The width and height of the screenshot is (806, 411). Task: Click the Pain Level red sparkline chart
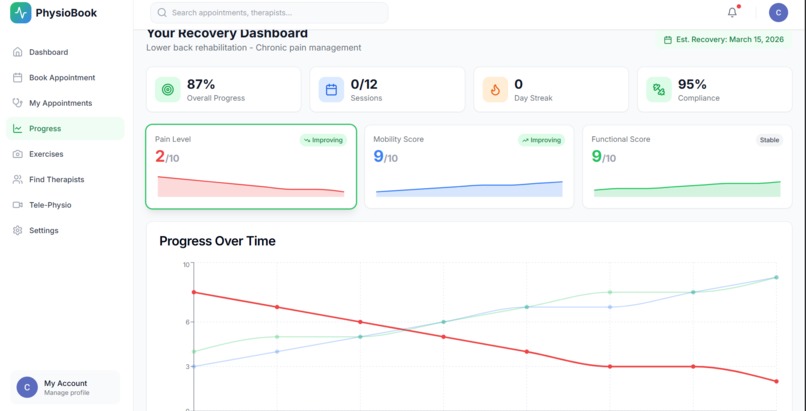pos(251,186)
